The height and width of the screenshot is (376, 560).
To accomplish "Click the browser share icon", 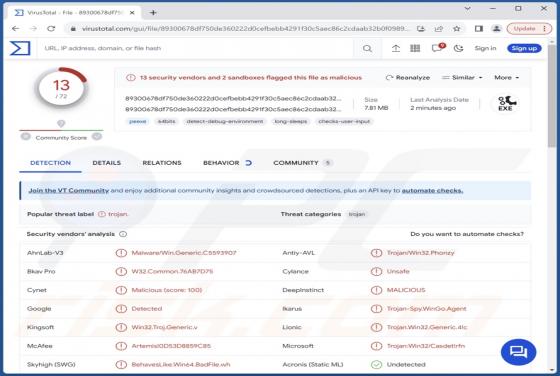I will [439, 29].
